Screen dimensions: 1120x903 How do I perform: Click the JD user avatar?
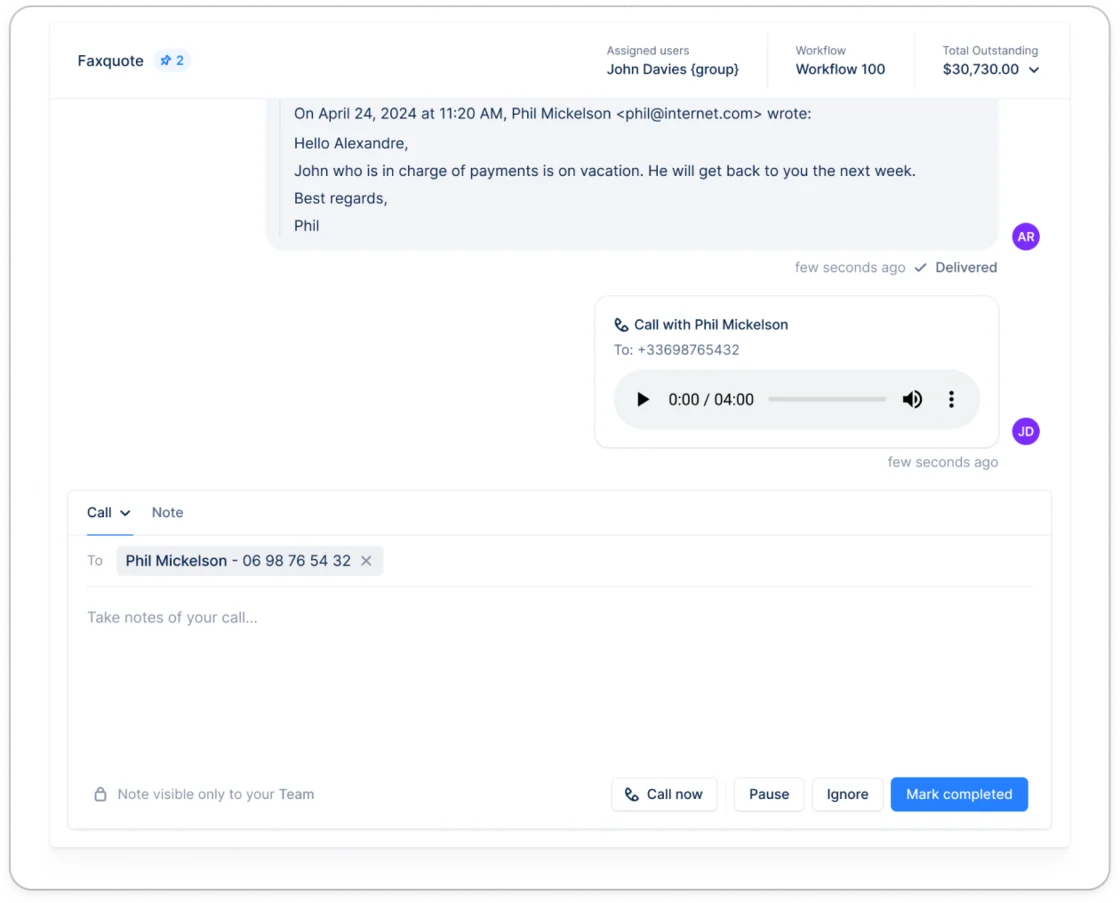[x=1026, y=431]
